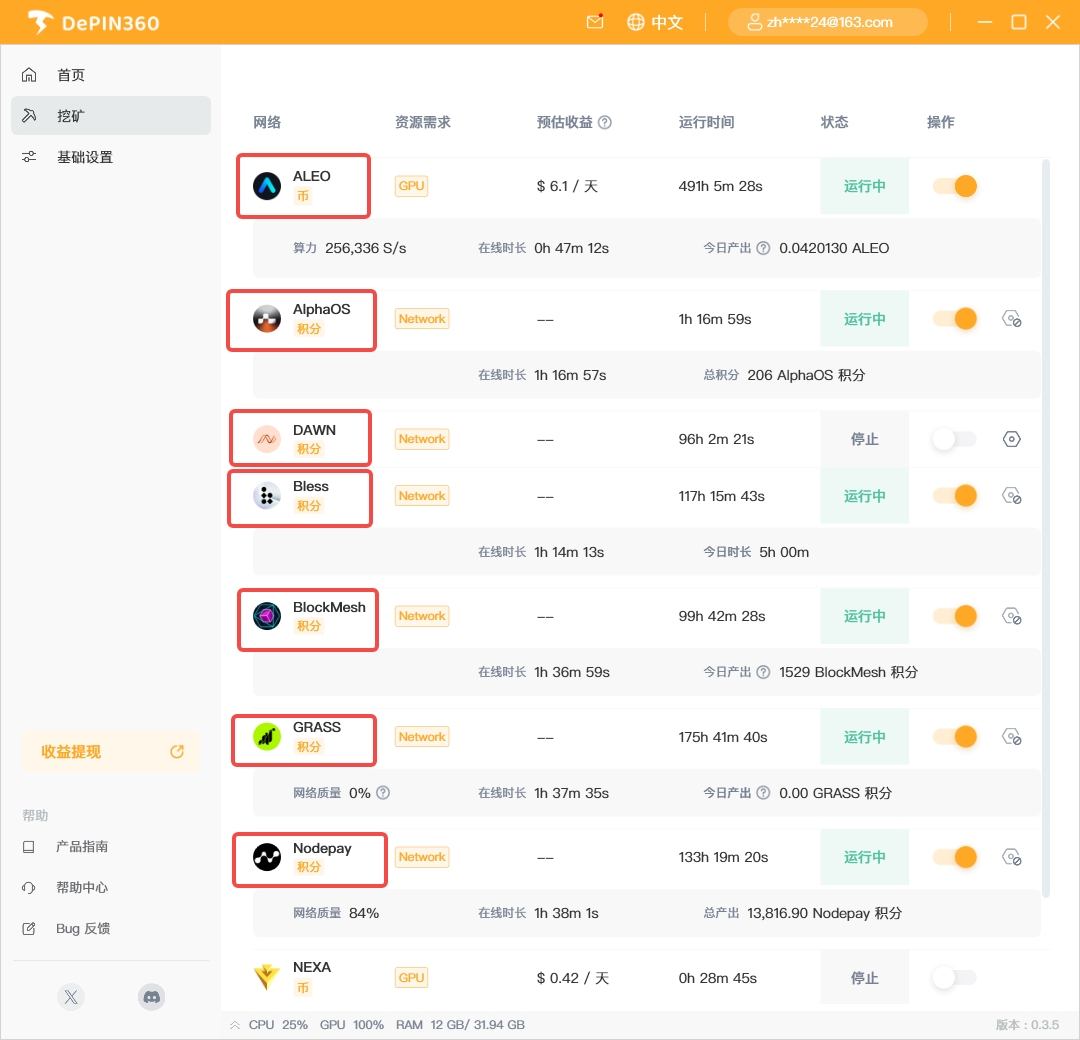The height and width of the screenshot is (1040, 1080).
Task: Click 13,816.90 Nodepay 积分 value
Action: pos(824,913)
